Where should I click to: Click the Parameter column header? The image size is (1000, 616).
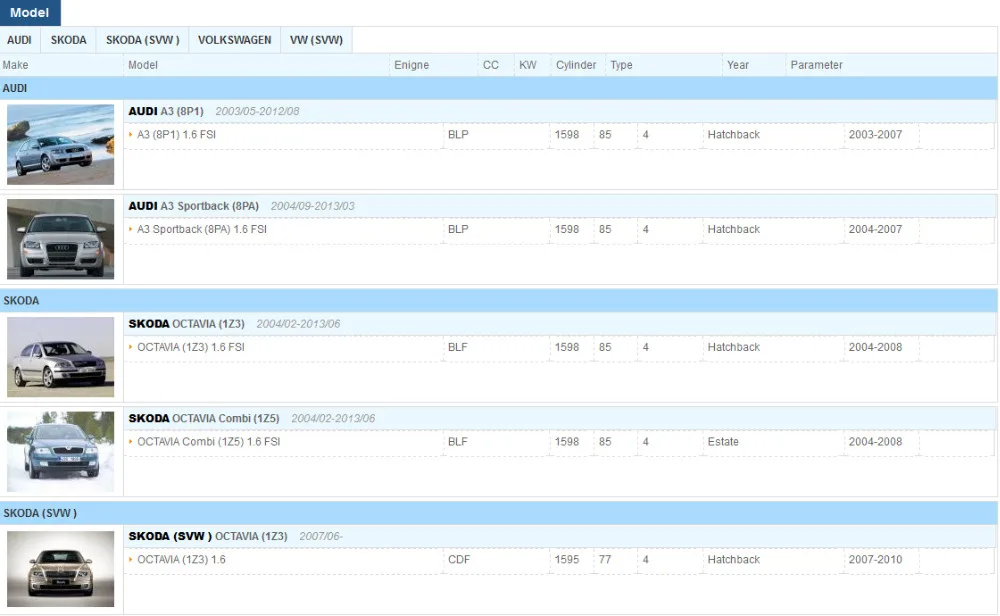(x=816, y=65)
